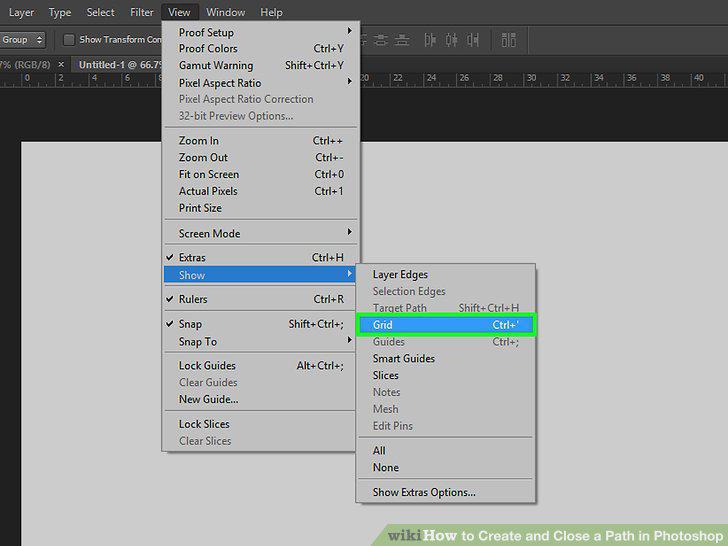Viewport: 728px width, 546px height.
Task: Toggle Guides in Show submenu
Action: [x=446, y=342]
